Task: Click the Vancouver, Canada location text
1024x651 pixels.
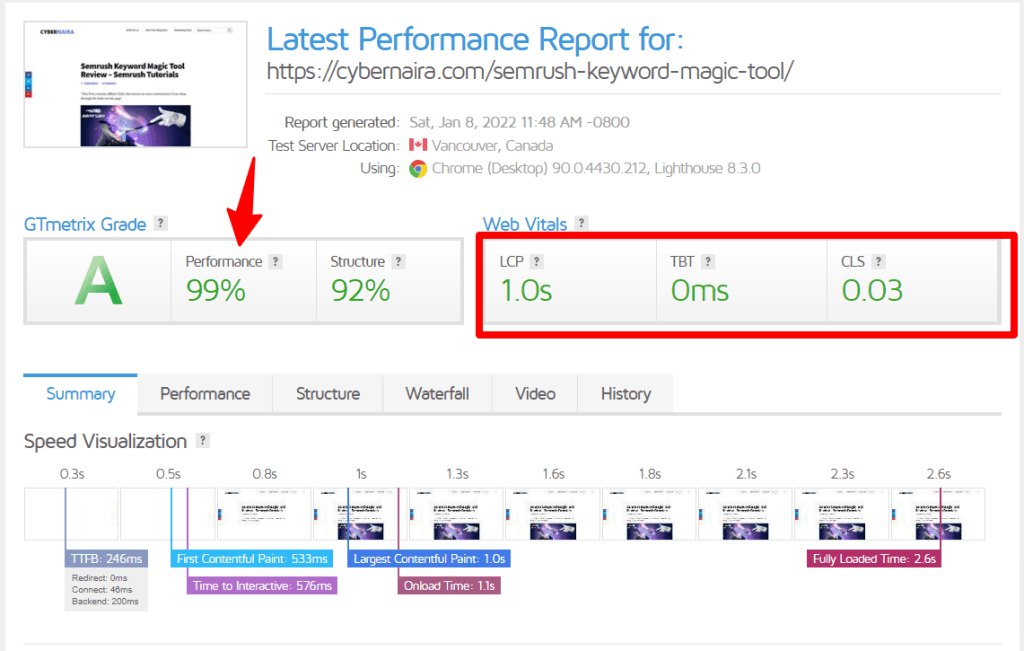Action: [x=492, y=146]
